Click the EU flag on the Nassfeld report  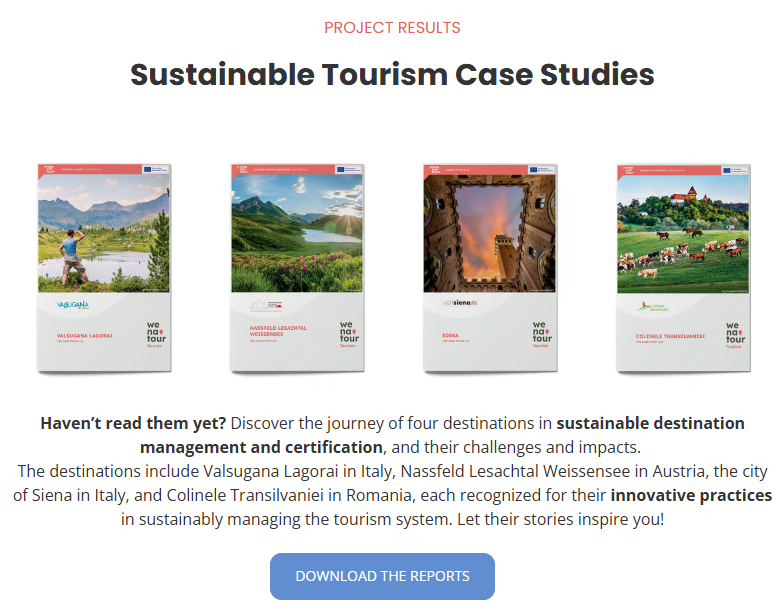[x=348, y=171]
